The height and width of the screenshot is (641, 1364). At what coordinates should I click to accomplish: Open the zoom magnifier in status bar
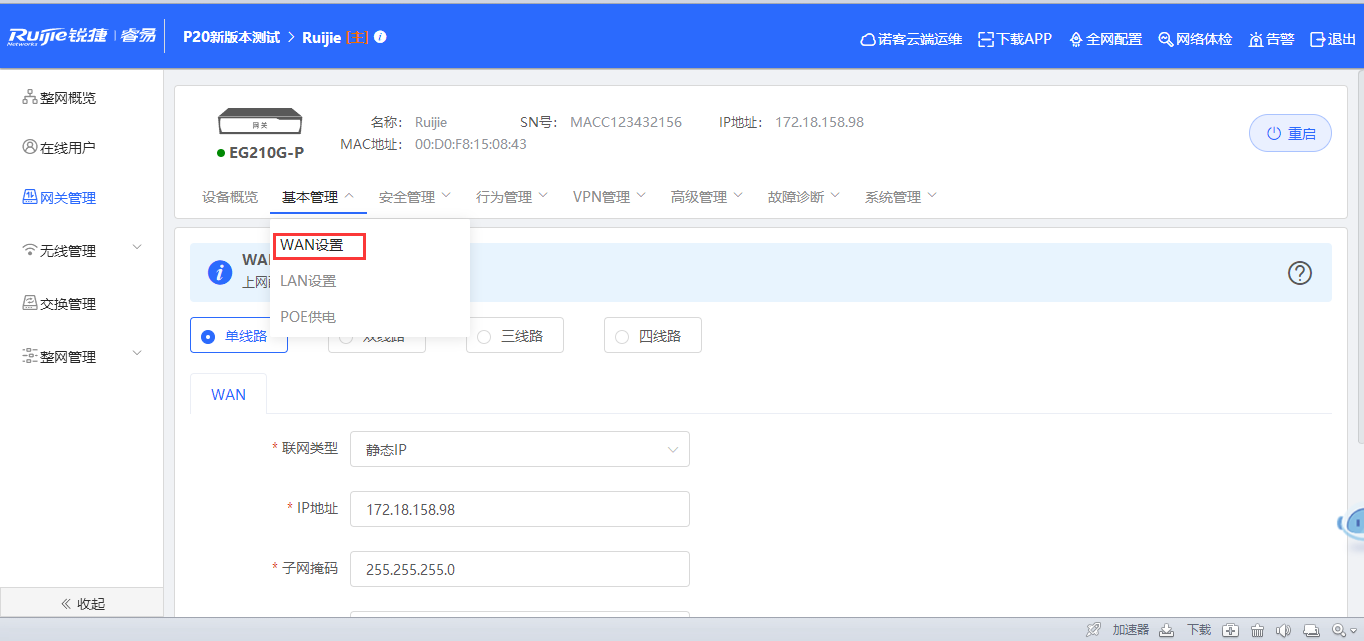[x=1340, y=630]
